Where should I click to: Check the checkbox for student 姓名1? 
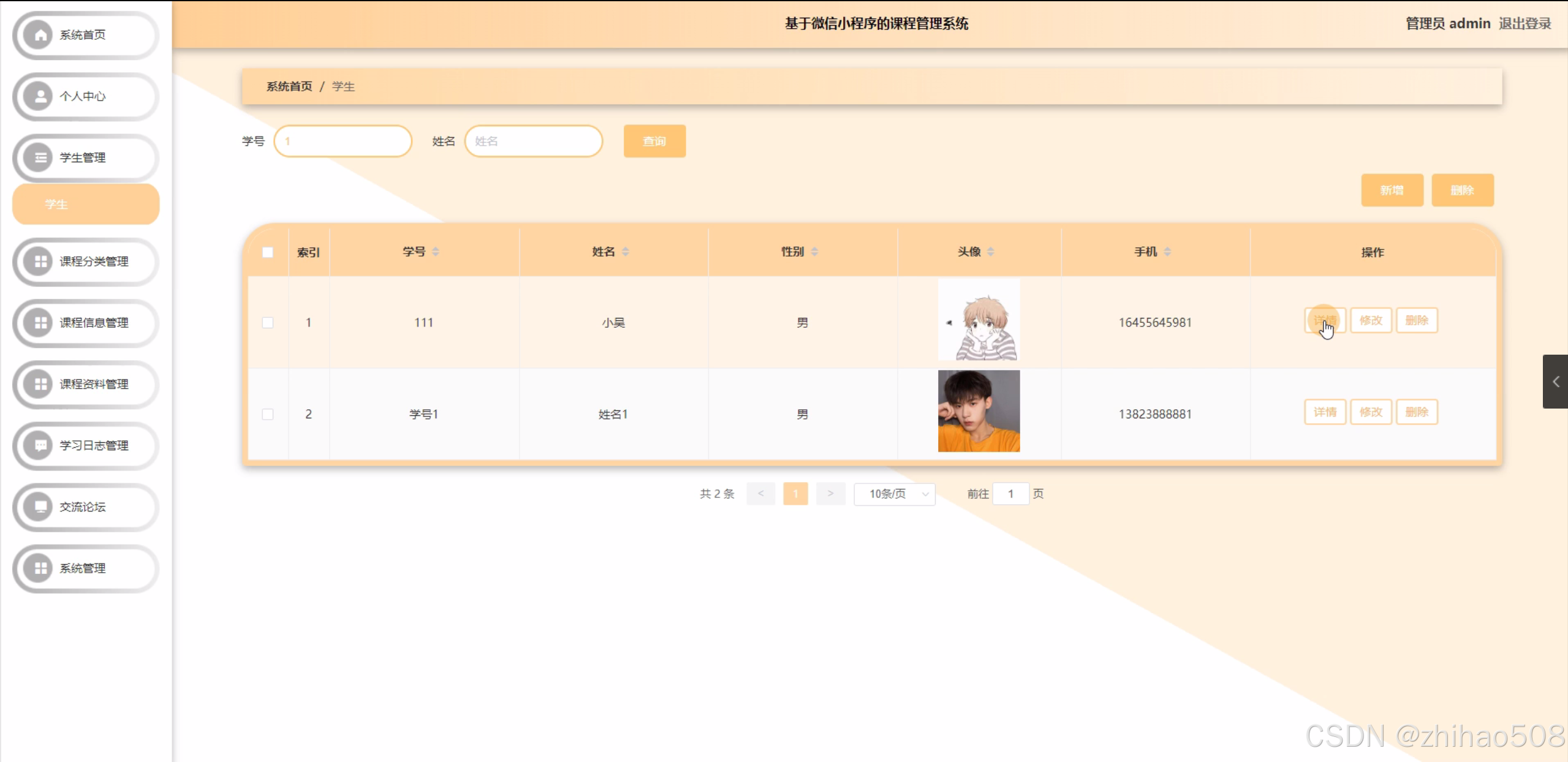pyautogui.click(x=268, y=414)
